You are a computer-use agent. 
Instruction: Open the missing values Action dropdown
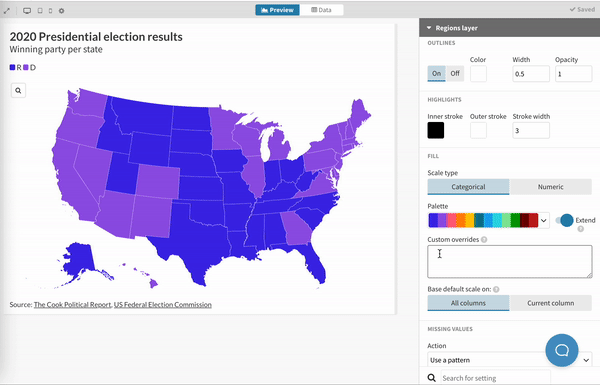(509, 360)
